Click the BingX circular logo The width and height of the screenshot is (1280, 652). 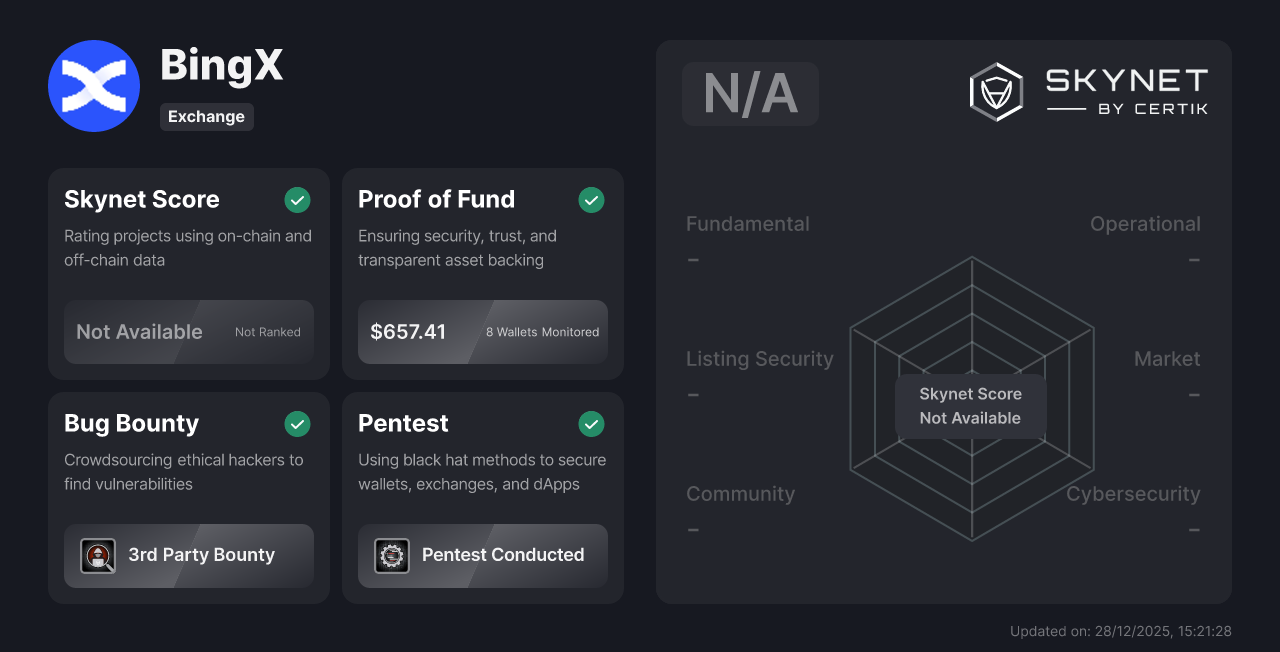click(x=94, y=86)
